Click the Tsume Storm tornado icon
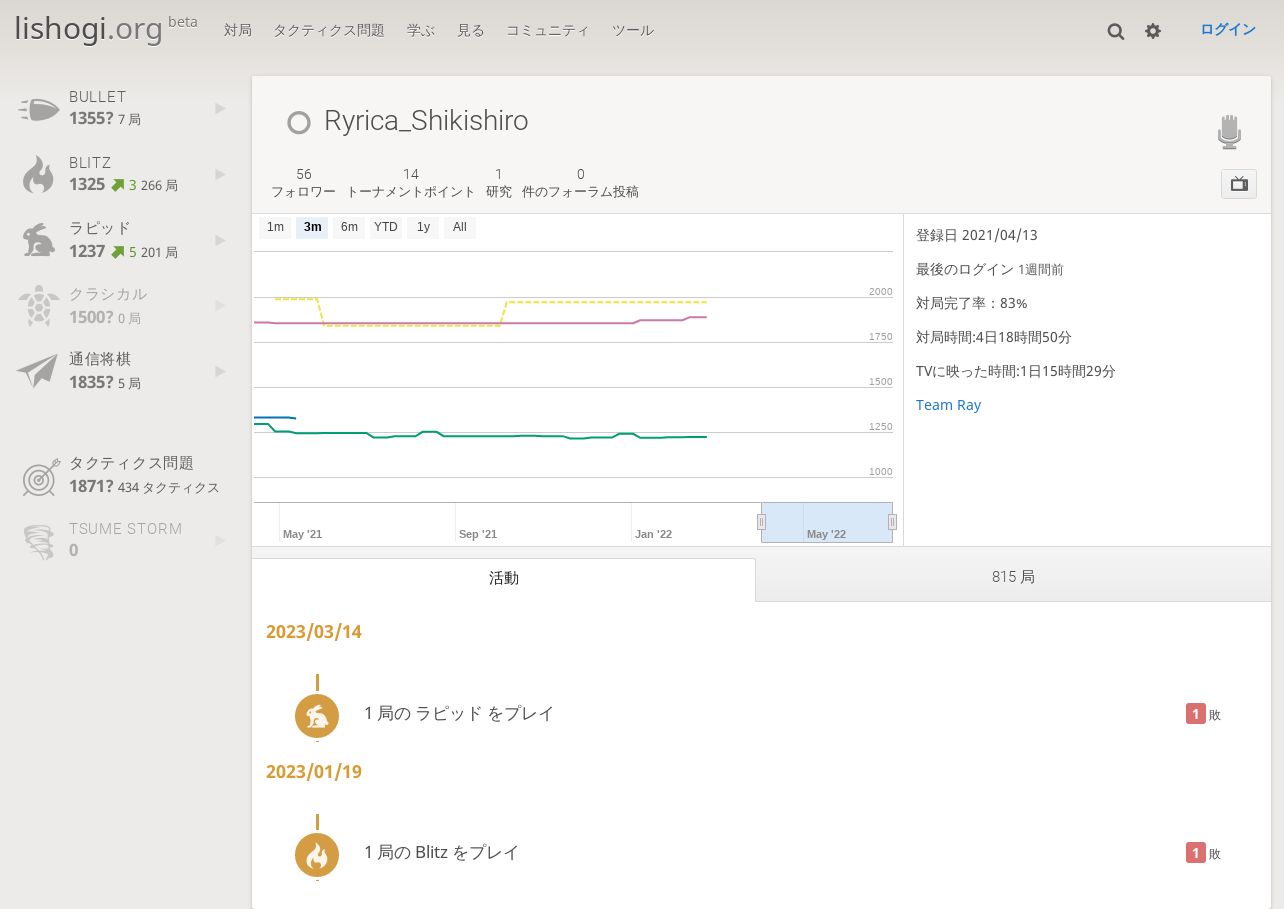Image resolution: width=1284 pixels, height=909 pixels. click(38, 541)
